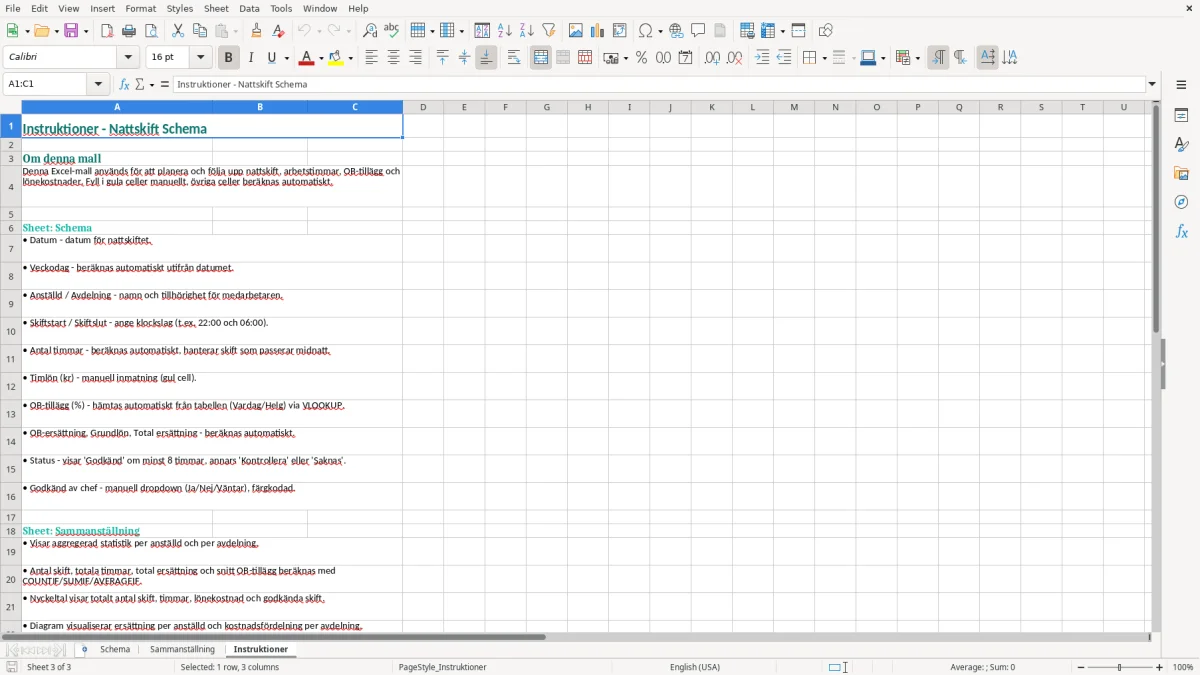
Task: Add a decimal place
Action: [712, 58]
